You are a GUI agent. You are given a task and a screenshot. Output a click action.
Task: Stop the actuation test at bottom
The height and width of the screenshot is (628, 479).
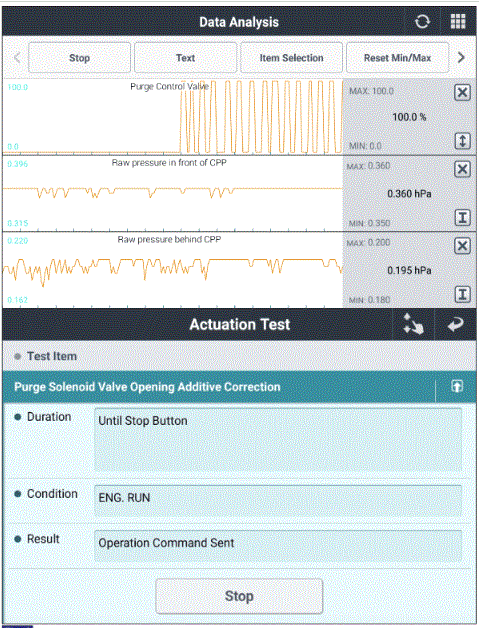[239, 596]
